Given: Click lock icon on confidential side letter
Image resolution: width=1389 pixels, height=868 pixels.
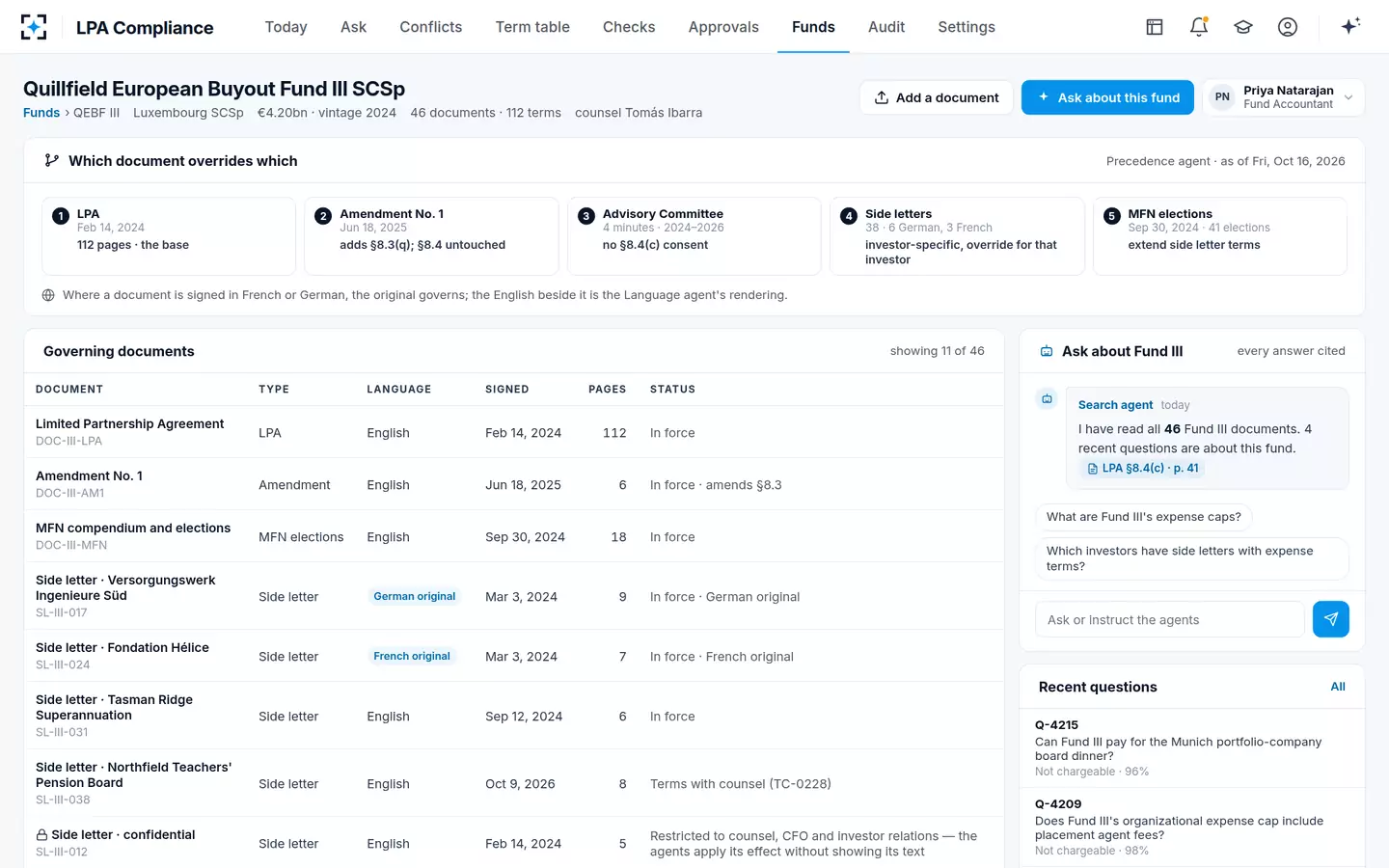Looking at the screenshot, I should pyautogui.click(x=41, y=834).
